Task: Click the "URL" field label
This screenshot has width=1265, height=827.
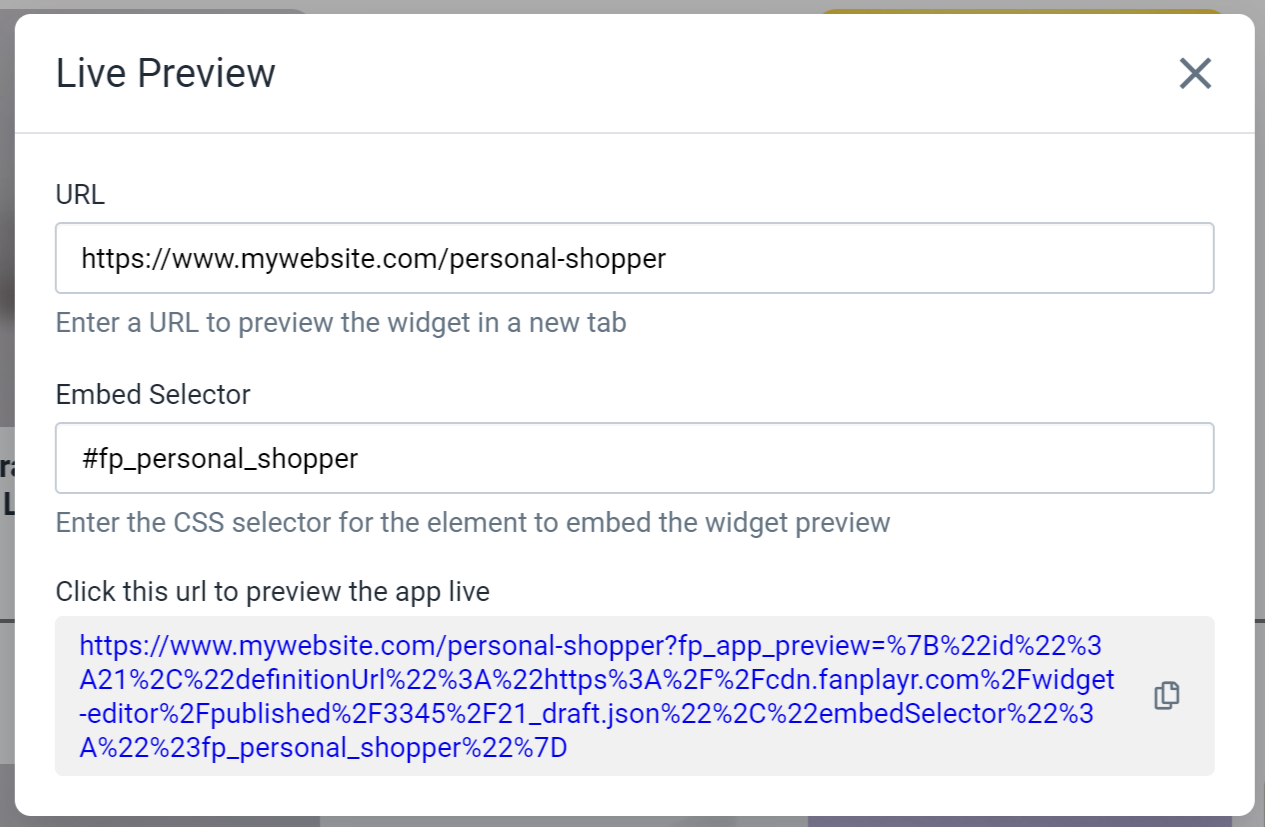Action: [80, 195]
